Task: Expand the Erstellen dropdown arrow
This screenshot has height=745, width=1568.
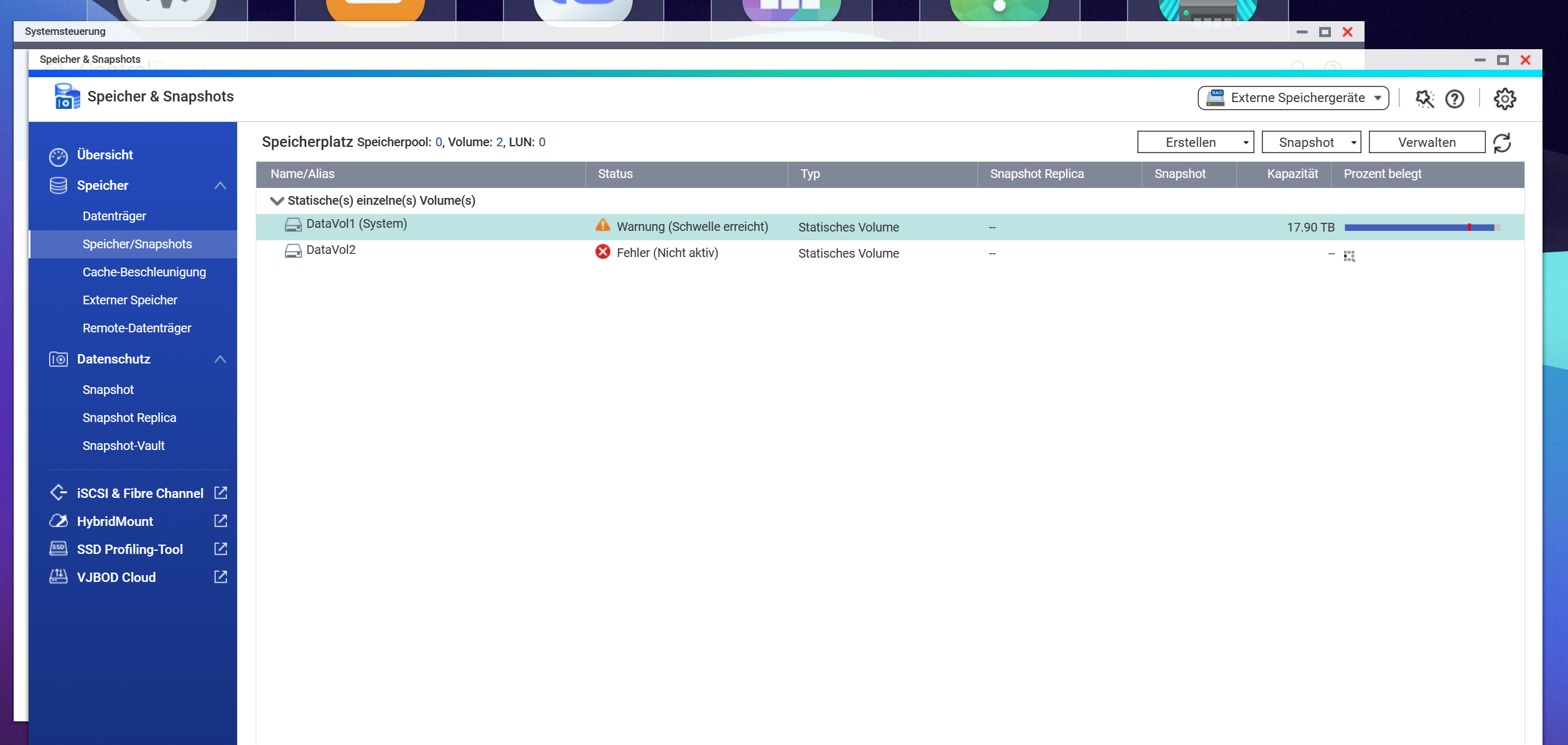Action: [1246, 143]
